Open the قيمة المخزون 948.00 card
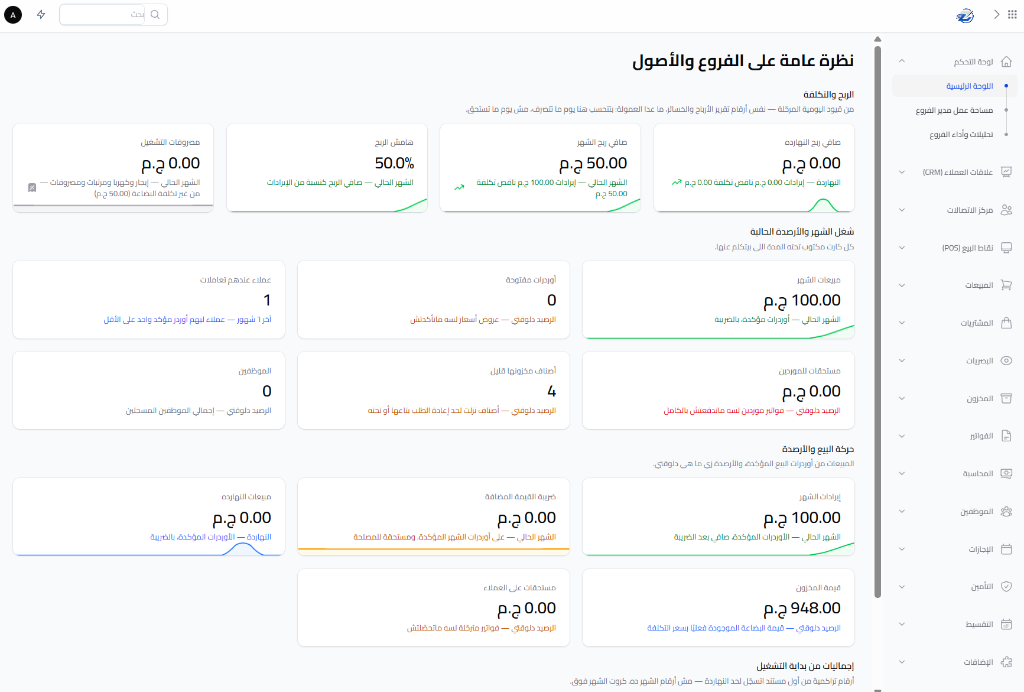The image size is (1024, 692). pyautogui.click(x=718, y=608)
